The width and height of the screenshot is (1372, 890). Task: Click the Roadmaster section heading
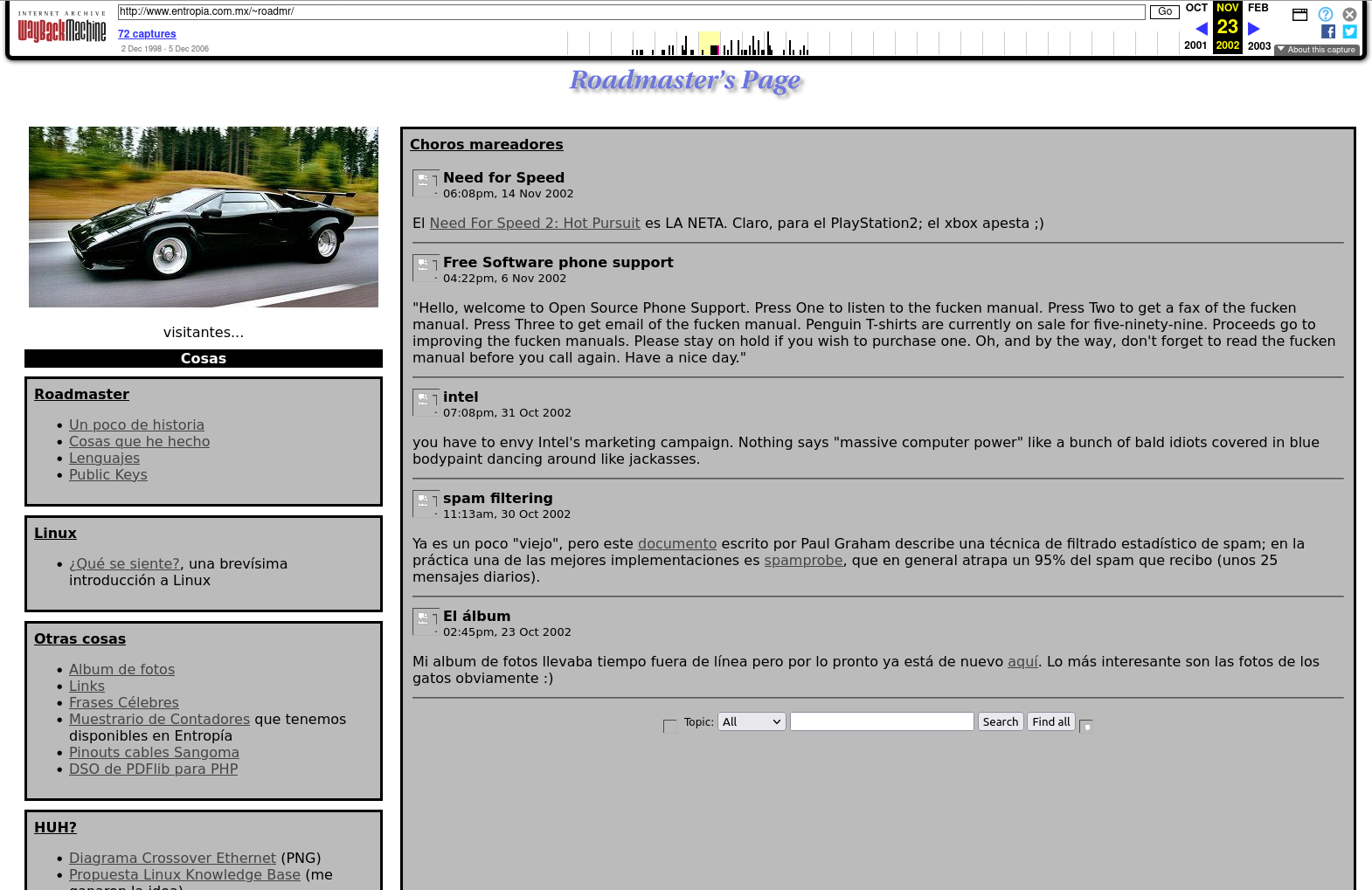point(81,394)
